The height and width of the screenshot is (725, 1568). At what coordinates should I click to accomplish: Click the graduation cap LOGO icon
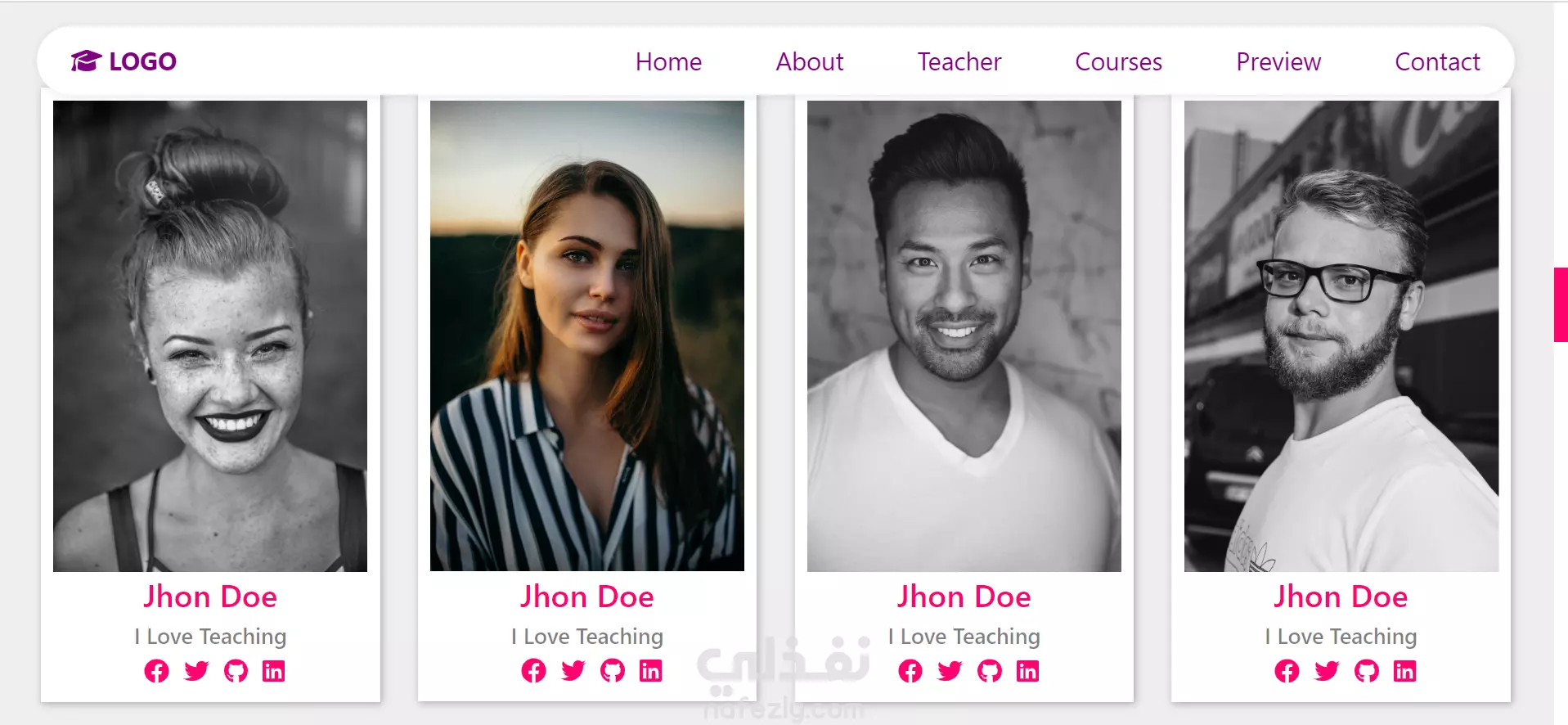(86, 61)
